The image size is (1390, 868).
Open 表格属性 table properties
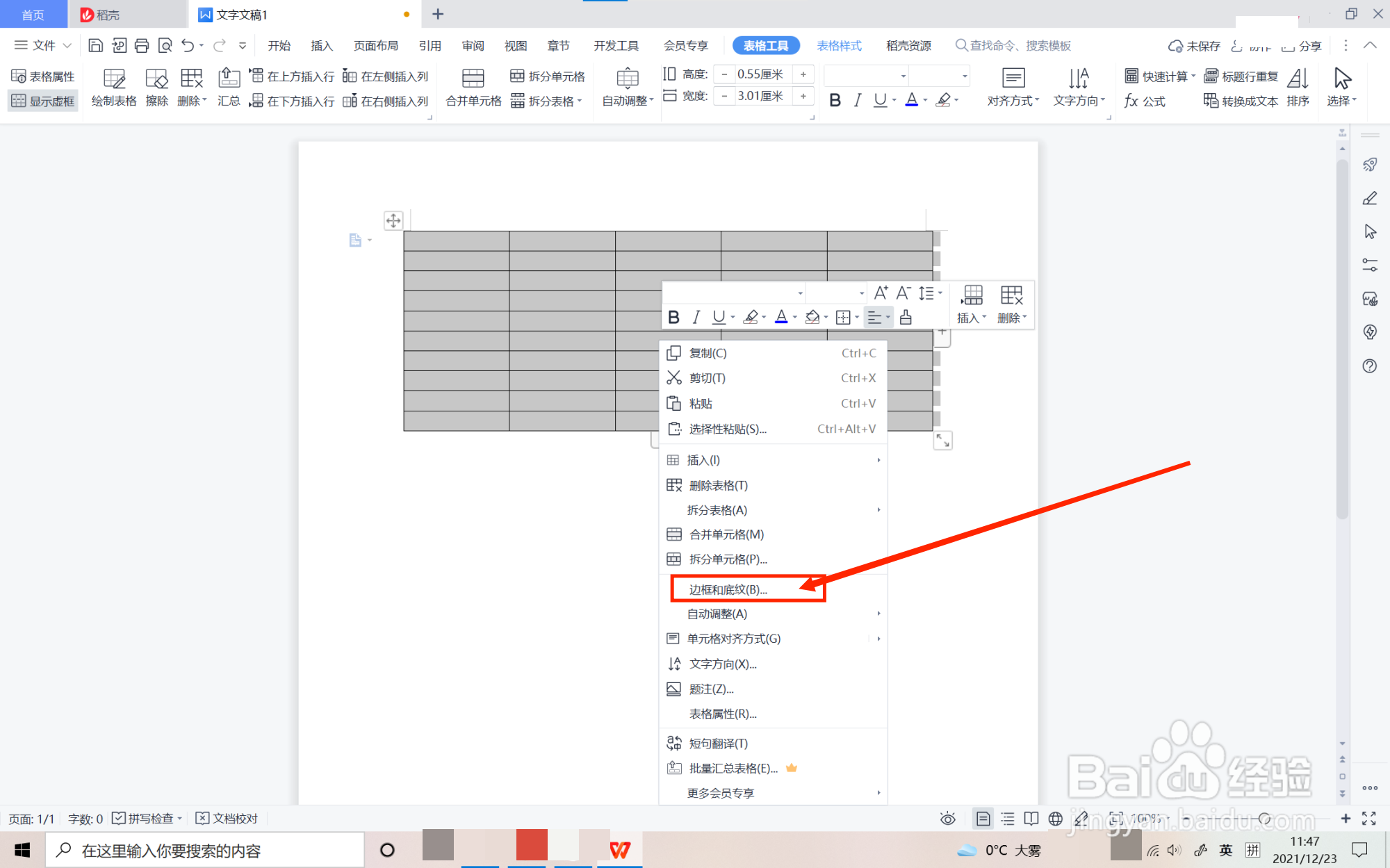[43, 76]
